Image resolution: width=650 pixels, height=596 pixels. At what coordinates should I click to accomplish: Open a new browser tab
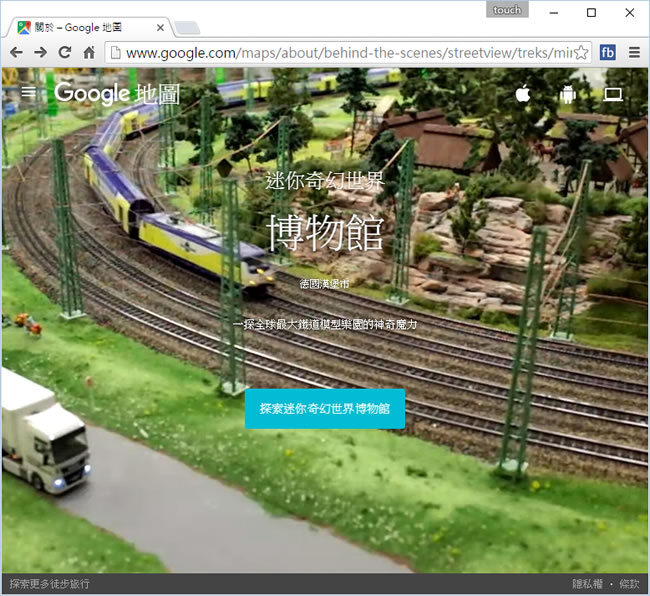tap(187, 27)
